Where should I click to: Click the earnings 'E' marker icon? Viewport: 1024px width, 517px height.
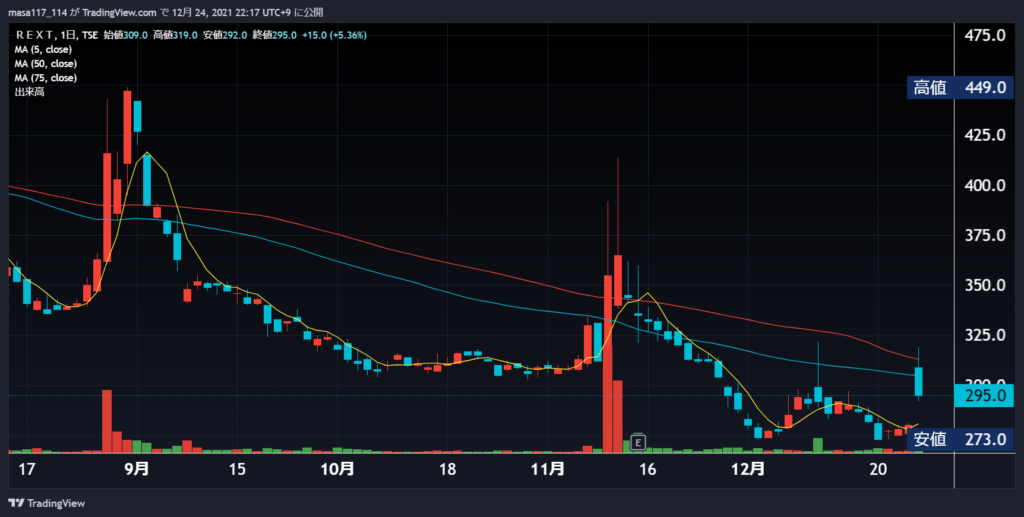pyautogui.click(x=638, y=442)
